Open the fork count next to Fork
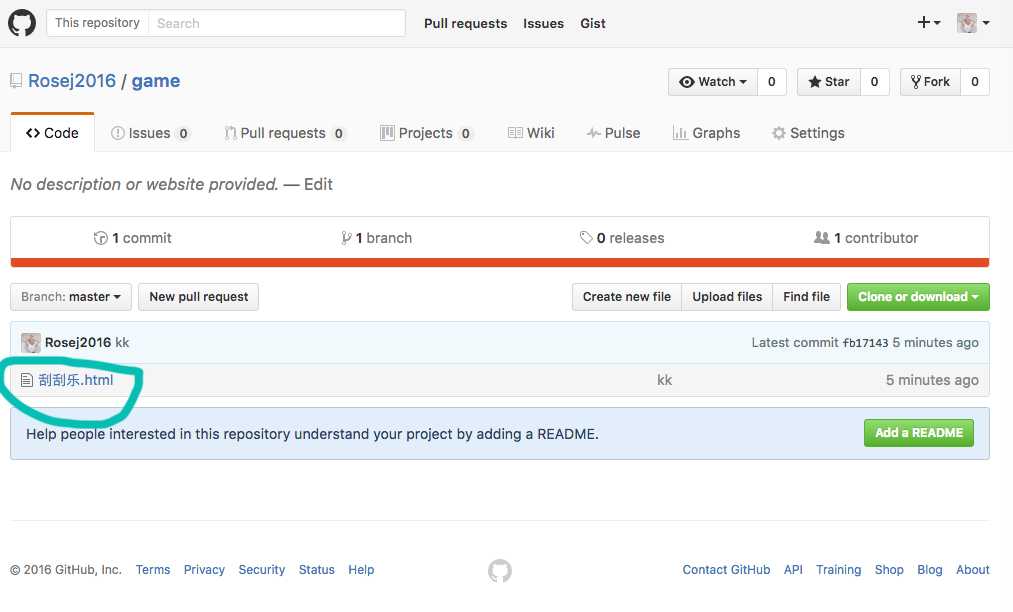Viewport: 1013px width, 612px height. pyautogui.click(x=975, y=82)
